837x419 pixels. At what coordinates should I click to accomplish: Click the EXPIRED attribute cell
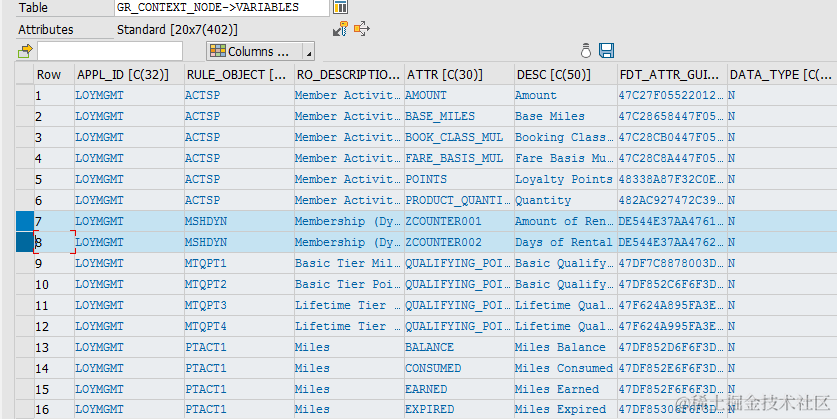click(459, 409)
